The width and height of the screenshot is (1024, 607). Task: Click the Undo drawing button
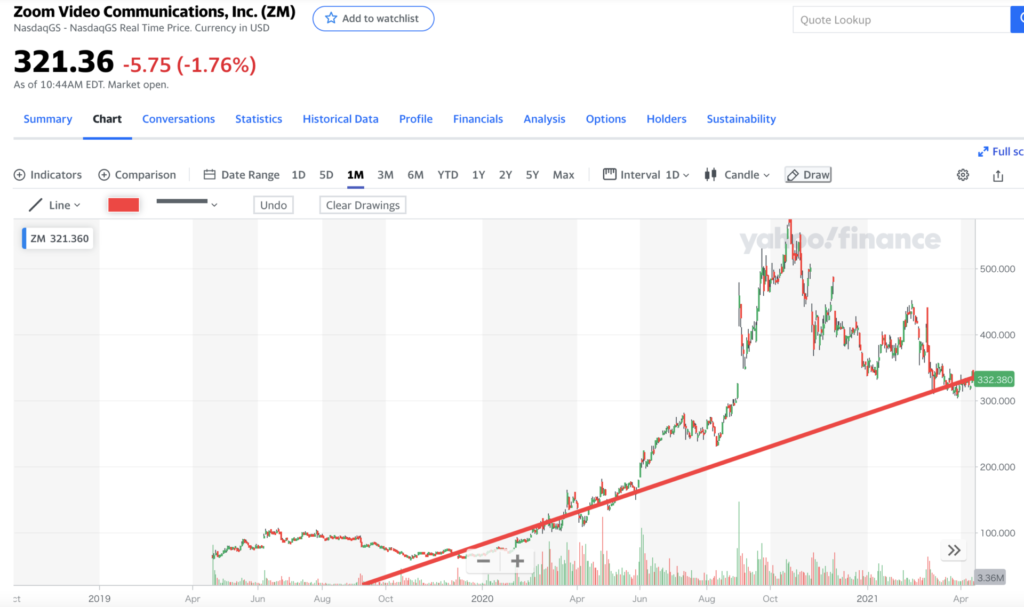tap(273, 205)
